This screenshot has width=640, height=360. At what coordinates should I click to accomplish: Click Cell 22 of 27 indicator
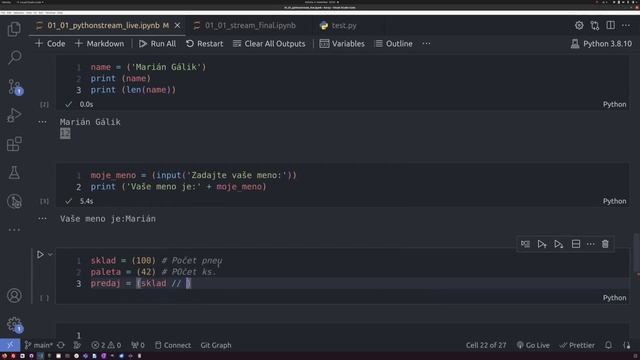(x=486, y=345)
